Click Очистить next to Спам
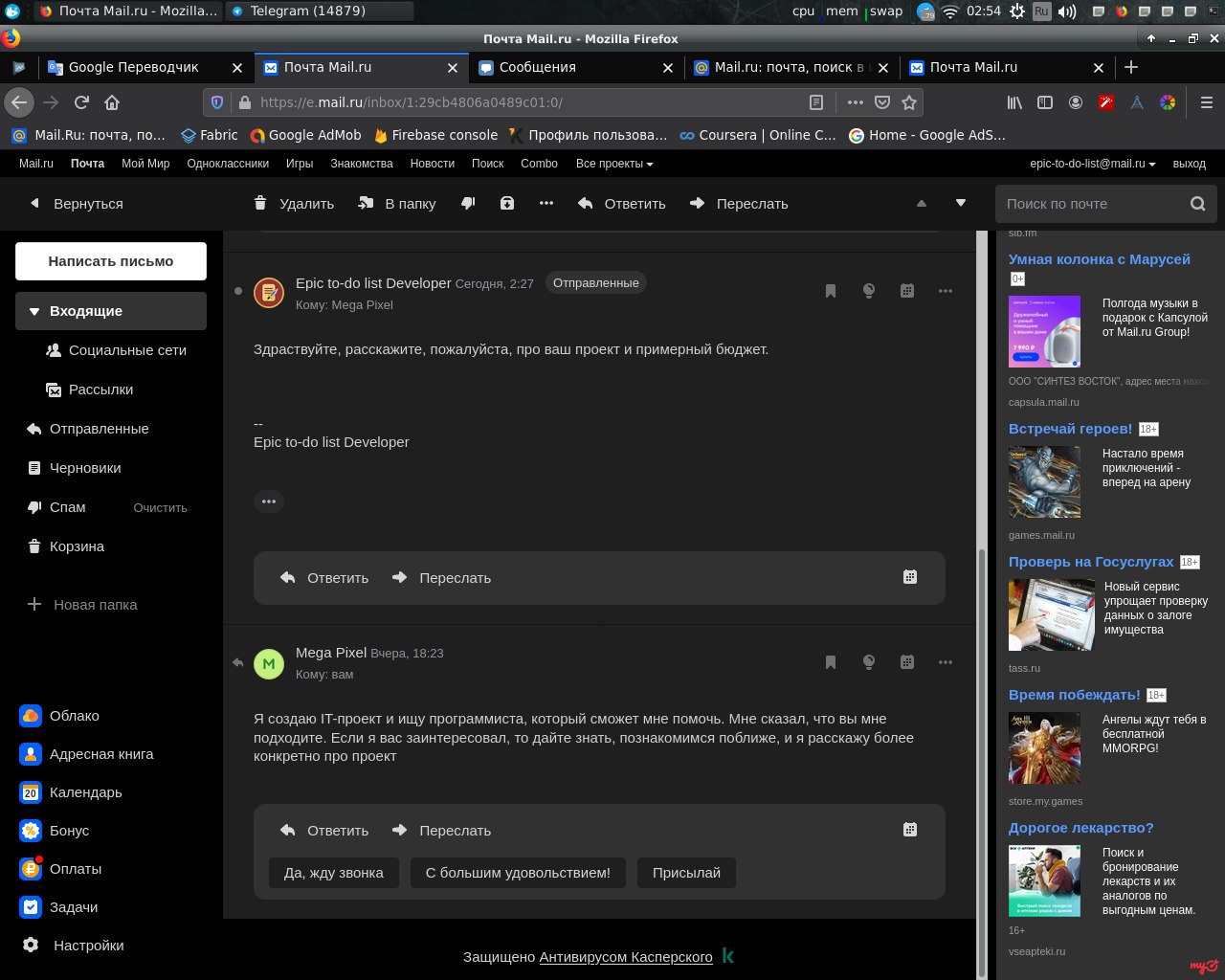Viewport: 1225px width, 980px height. tap(161, 507)
